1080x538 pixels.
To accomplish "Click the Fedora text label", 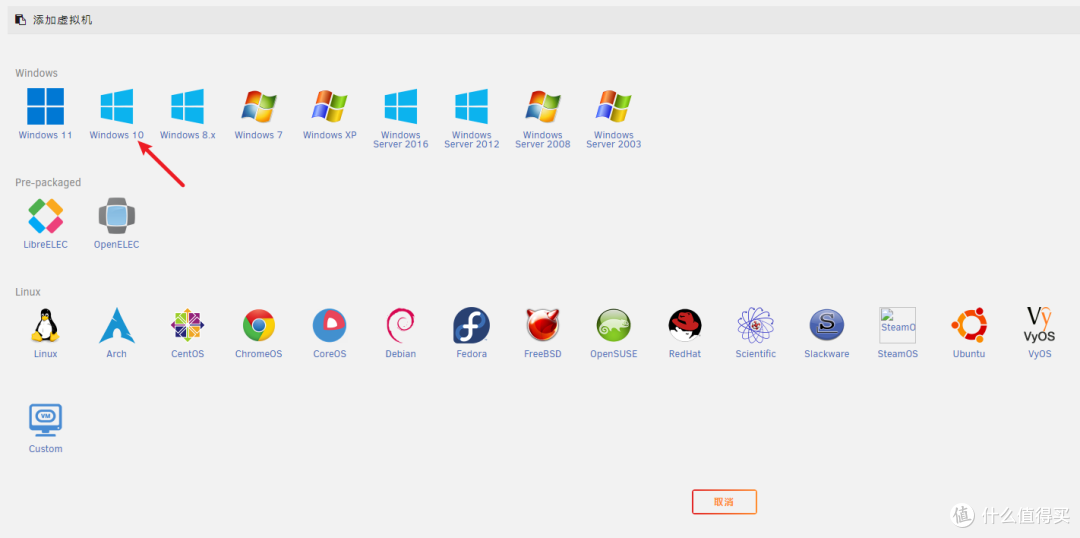I will [472, 354].
